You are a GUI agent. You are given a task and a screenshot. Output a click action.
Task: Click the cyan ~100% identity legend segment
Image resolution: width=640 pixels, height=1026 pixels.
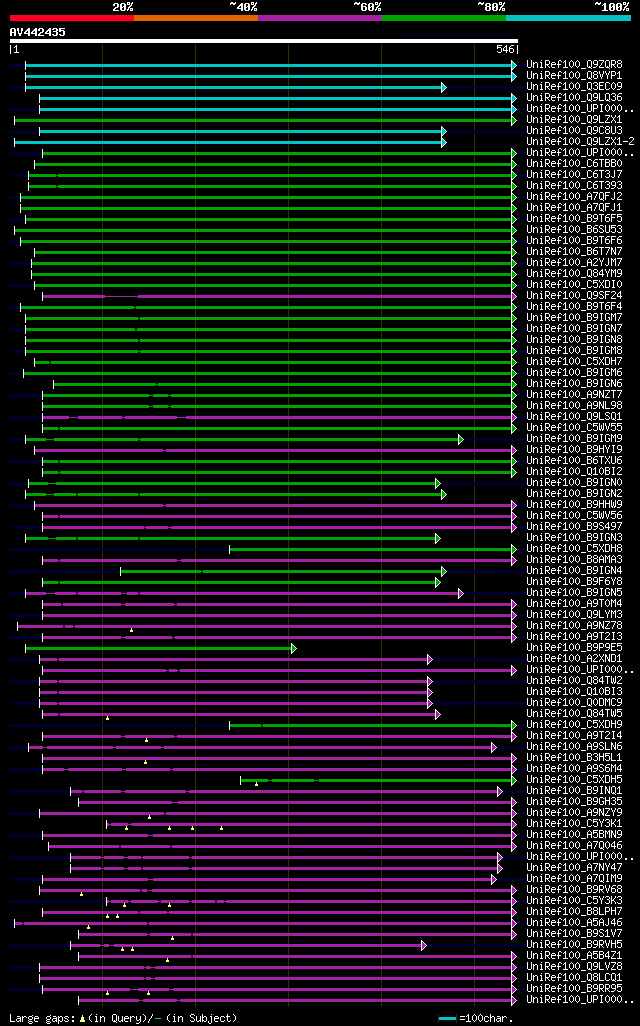pyautogui.click(x=568, y=18)
